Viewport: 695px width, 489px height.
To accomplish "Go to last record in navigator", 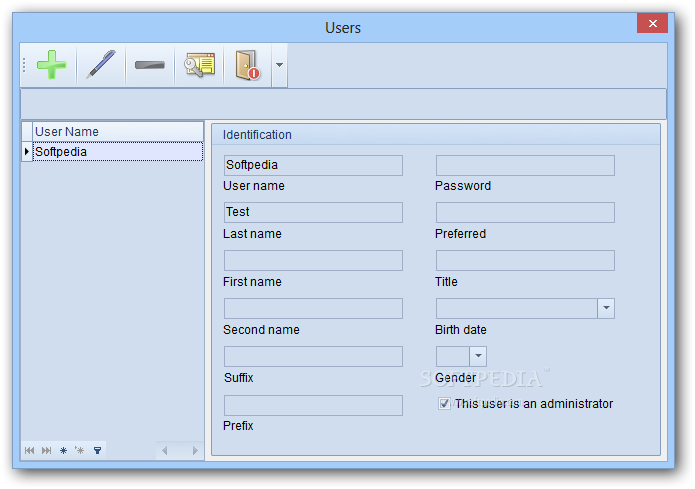I will coord(46,450).
